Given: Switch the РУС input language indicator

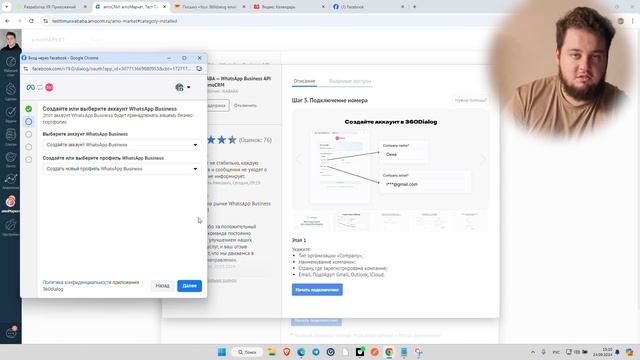Looking at the screenshot, I should coord(556,352).
